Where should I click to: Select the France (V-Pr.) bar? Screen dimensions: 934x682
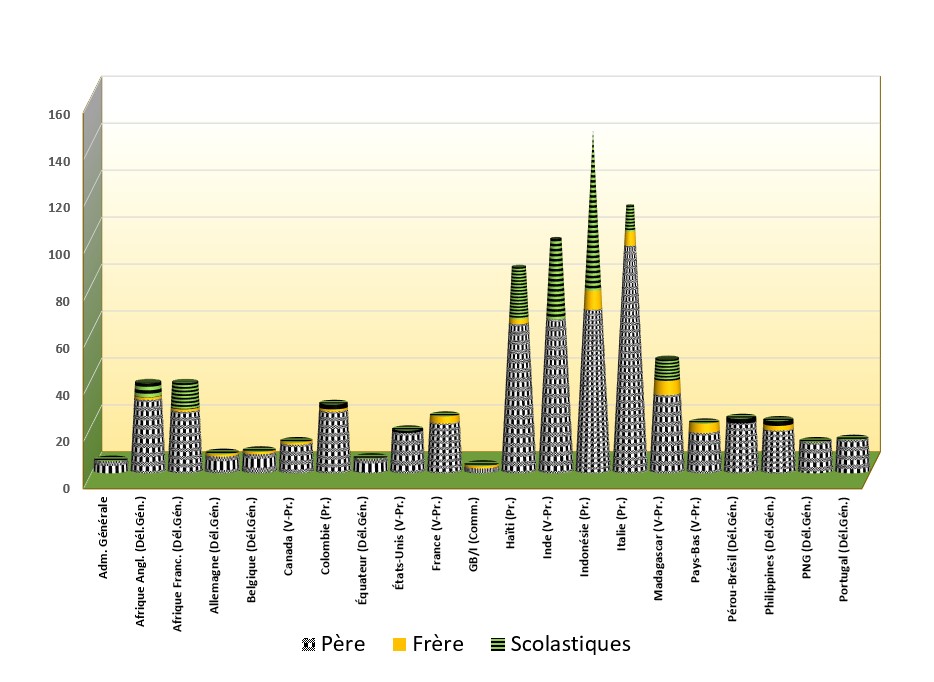tap(445, 442)
